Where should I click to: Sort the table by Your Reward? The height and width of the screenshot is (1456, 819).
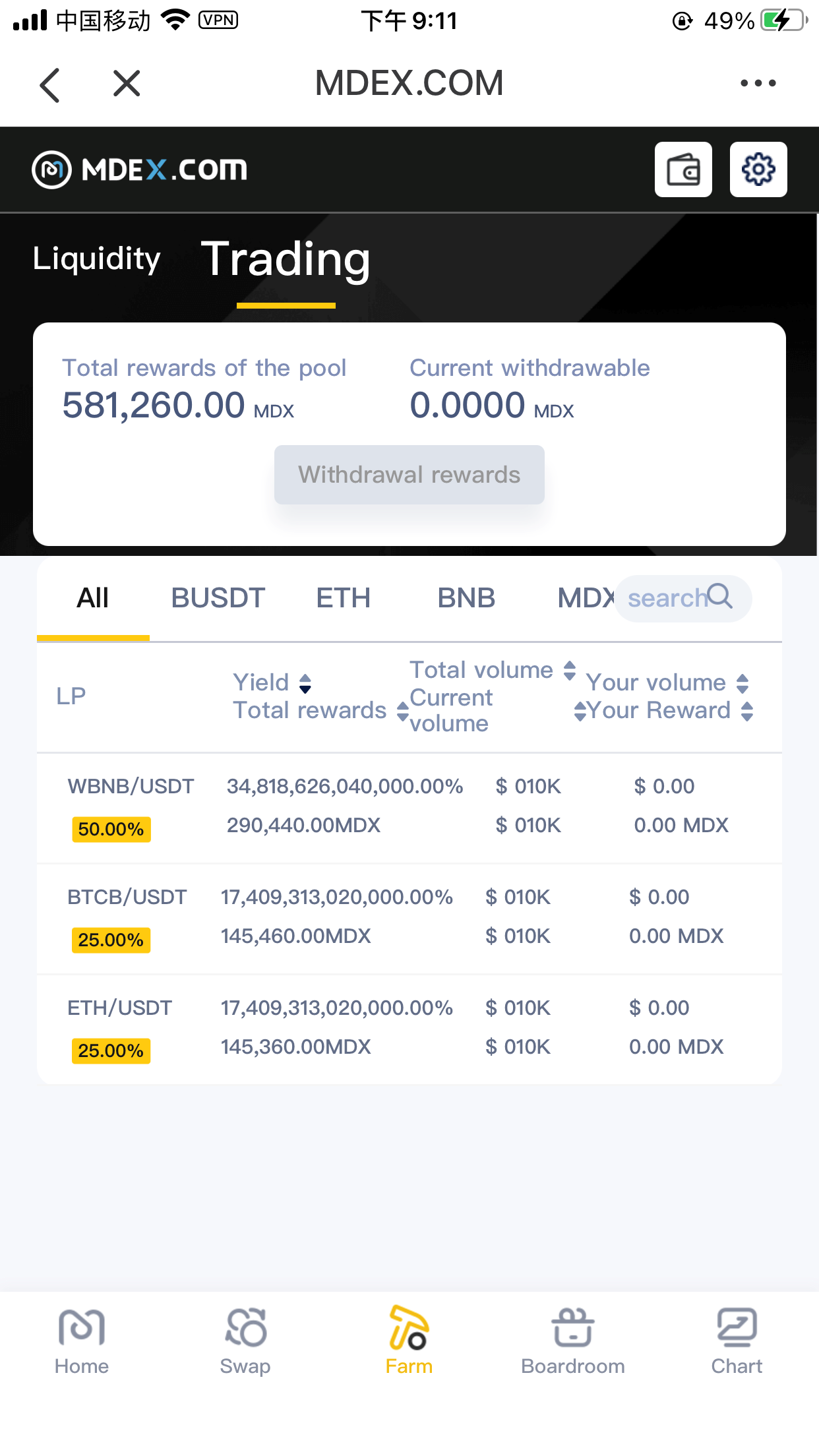pos(746,711)
